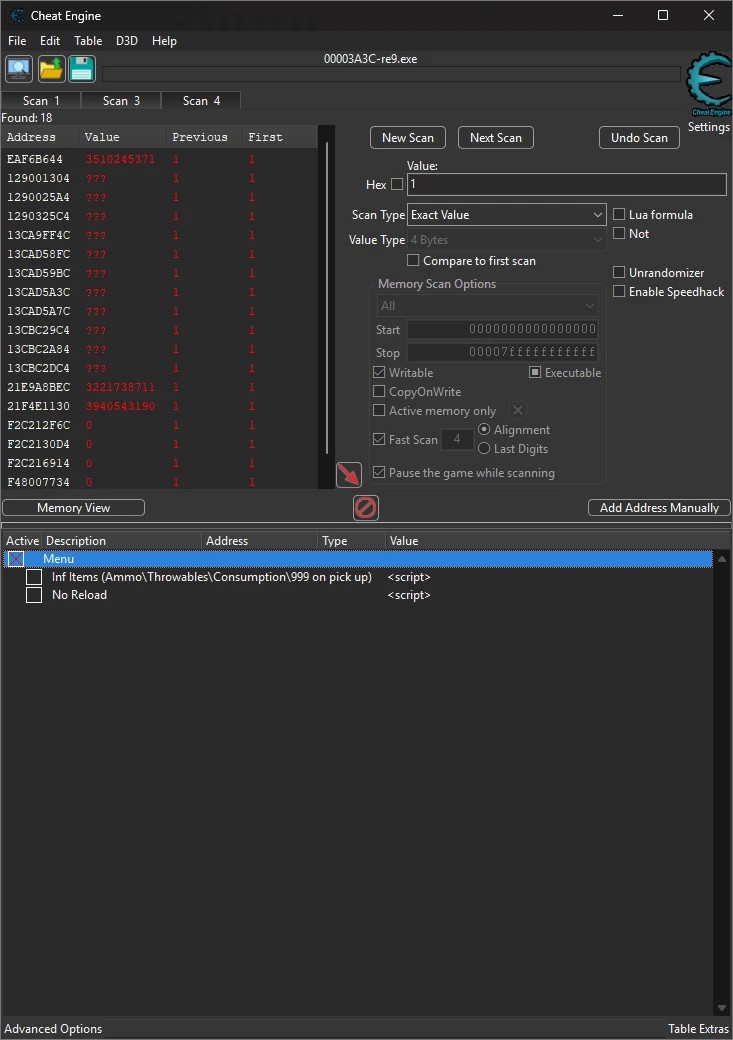This screenshot has width=733, height=1040.
Task: Open the Table menu
Action: [88, 41]
